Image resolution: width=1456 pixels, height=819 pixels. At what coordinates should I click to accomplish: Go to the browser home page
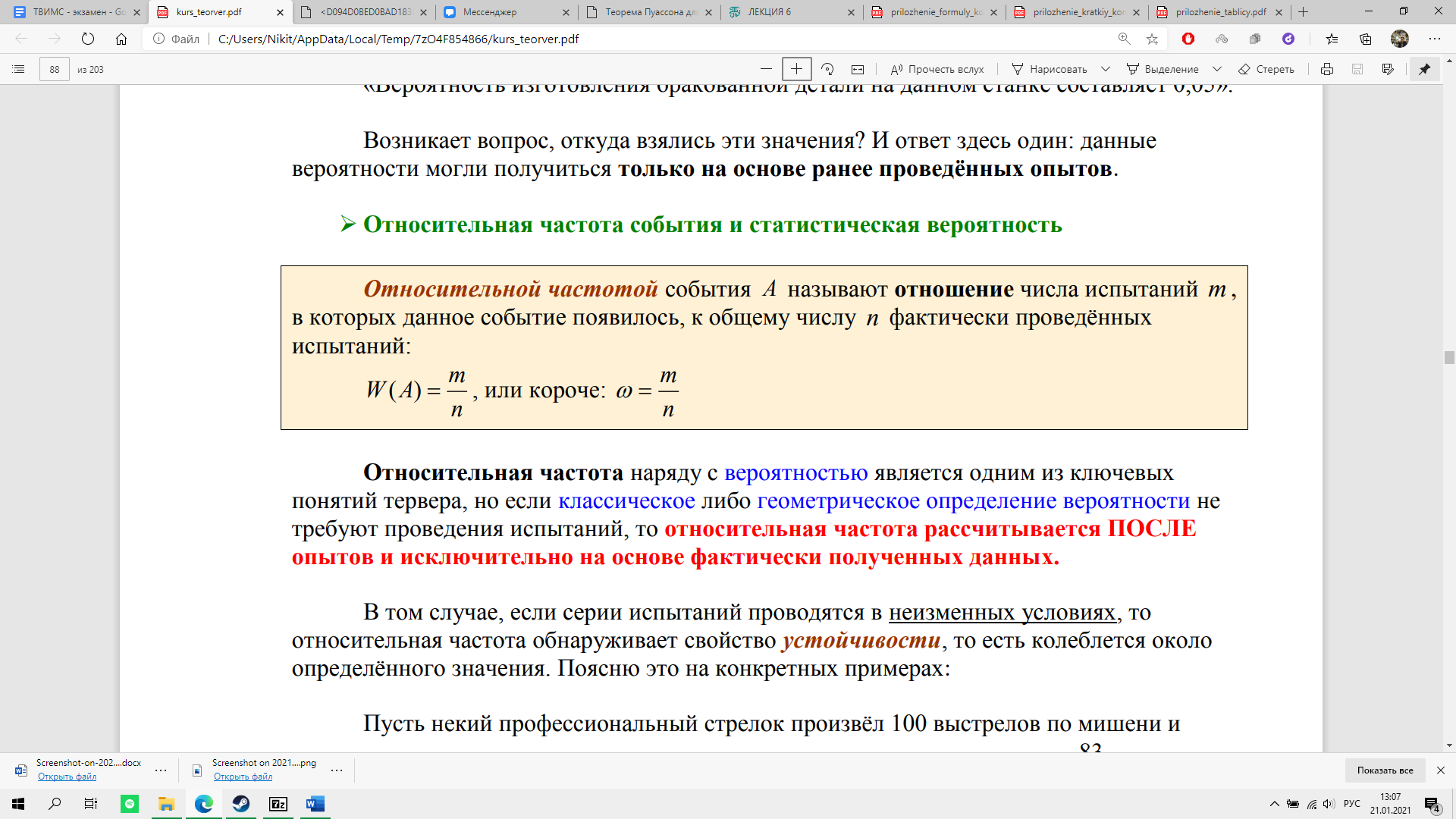click(x=121, y=39)
